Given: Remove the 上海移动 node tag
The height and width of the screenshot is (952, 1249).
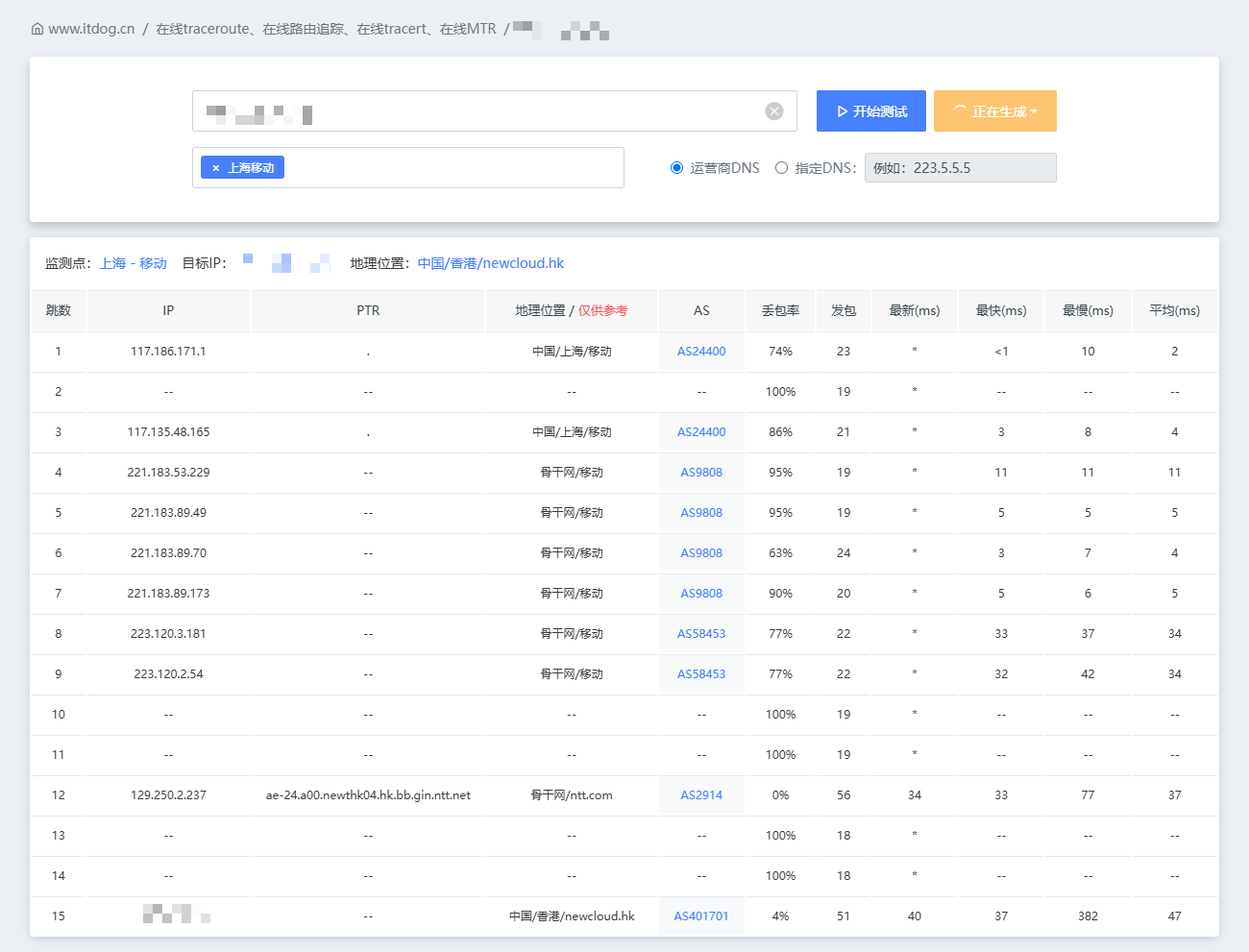Looking at the screenshot, I should (215, 168).
